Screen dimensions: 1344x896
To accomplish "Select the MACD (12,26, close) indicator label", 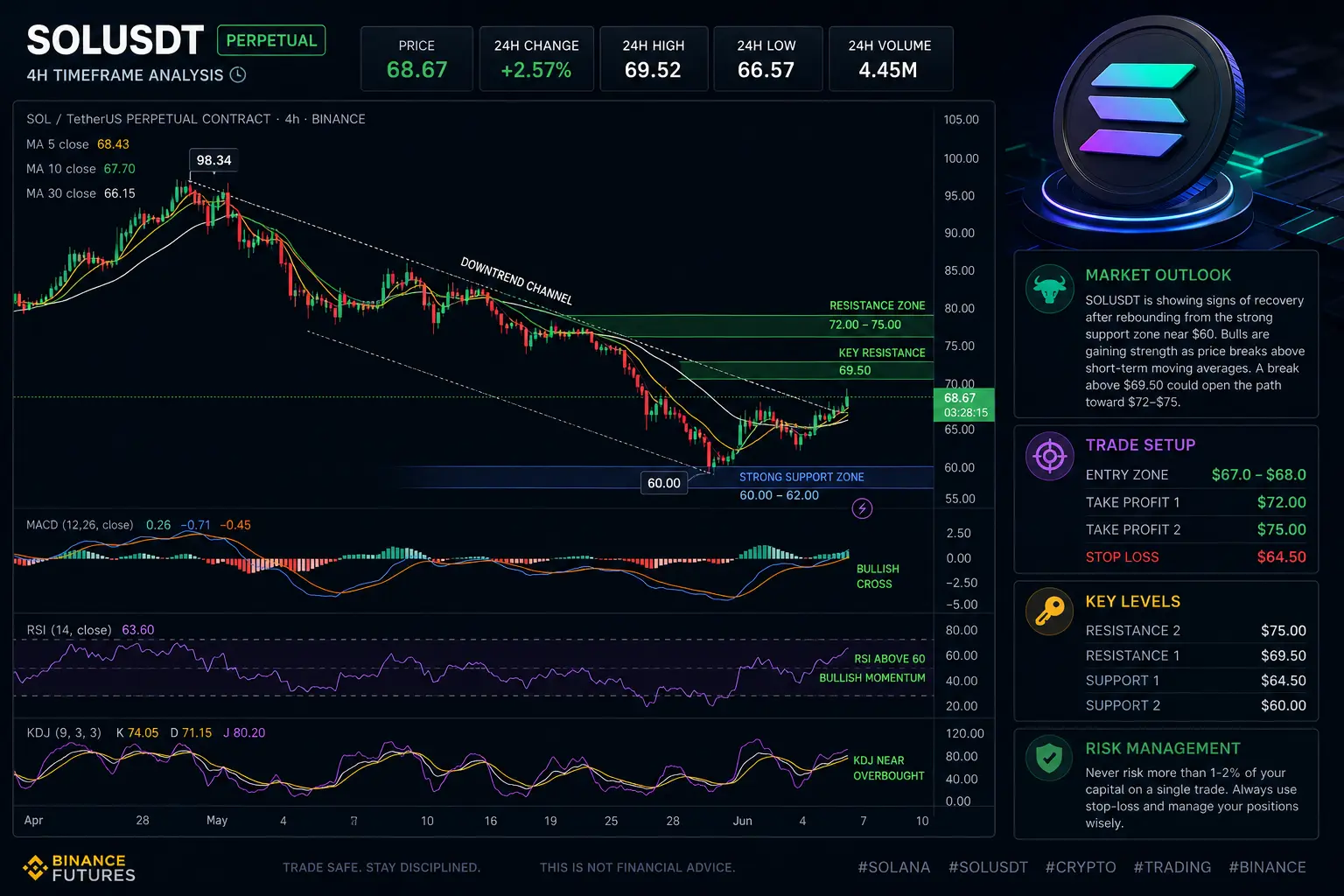I will tap(80, 525).
